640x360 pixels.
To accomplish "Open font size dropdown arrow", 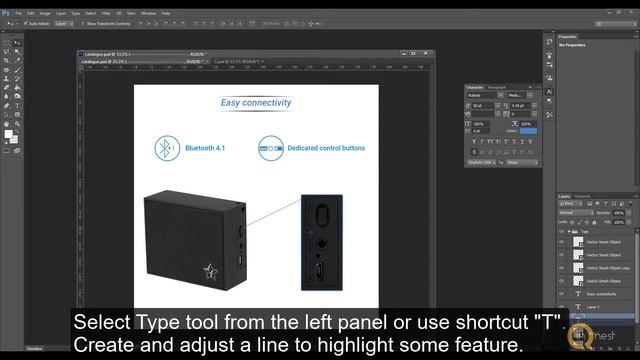I will click(498, 106).
